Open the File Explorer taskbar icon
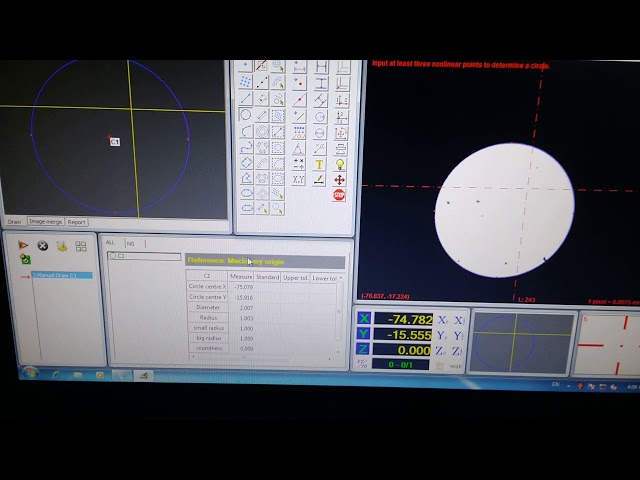 [78, 375]
